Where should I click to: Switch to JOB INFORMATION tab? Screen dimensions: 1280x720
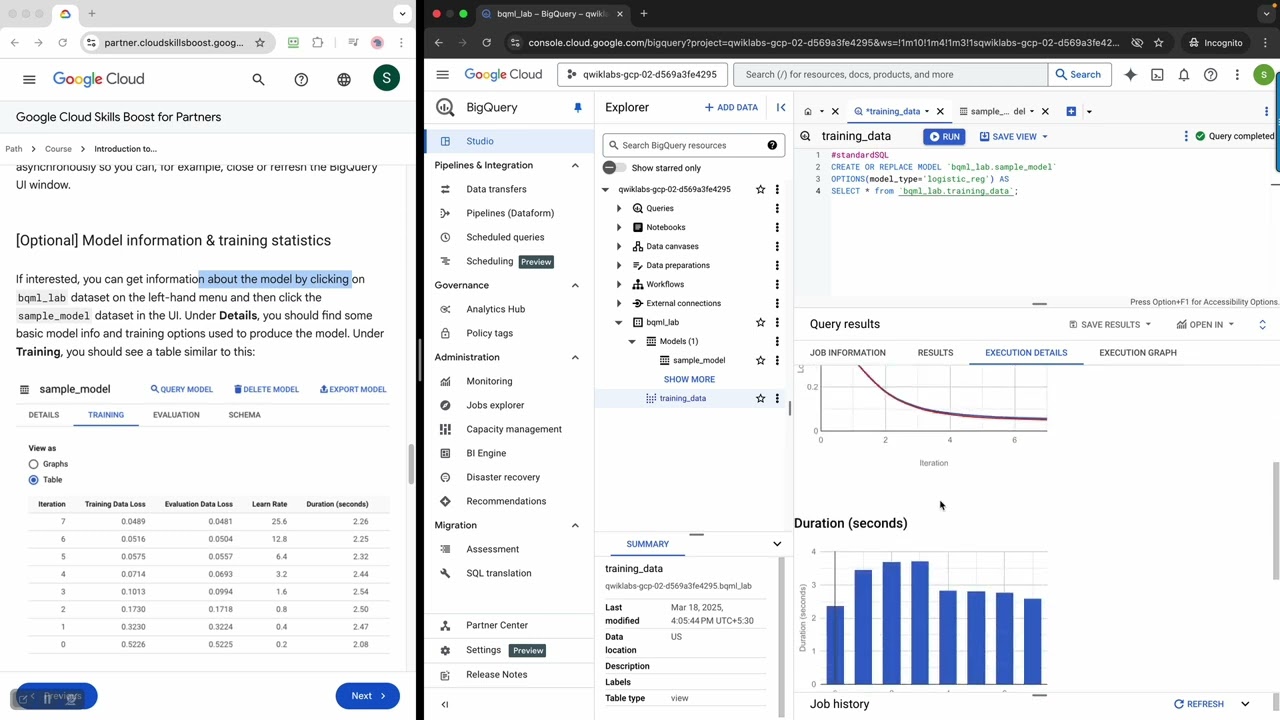(848, 352)
